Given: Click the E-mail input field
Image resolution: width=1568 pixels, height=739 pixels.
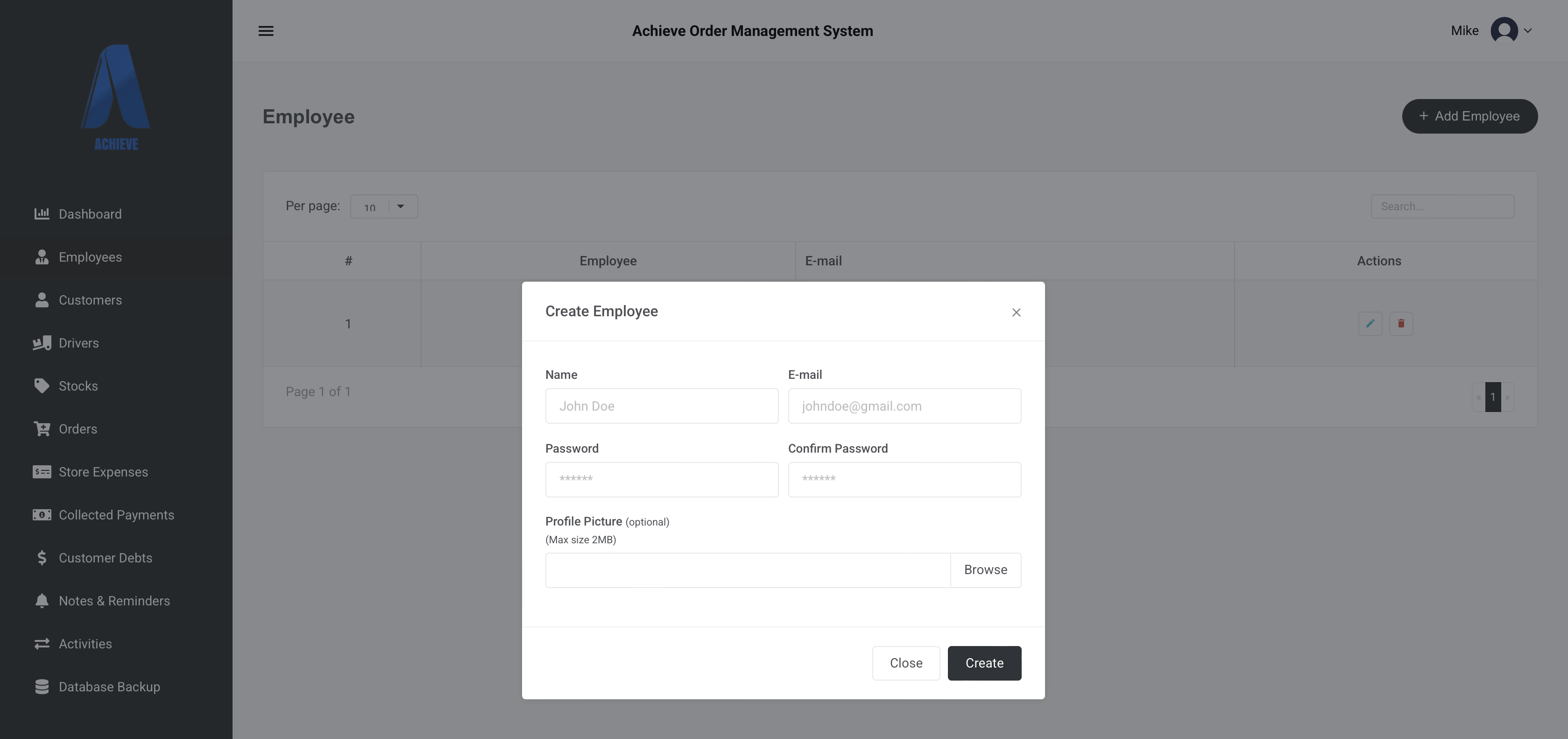Looking at the screenshot, I should pyautogui.click(x=904, y=406).
